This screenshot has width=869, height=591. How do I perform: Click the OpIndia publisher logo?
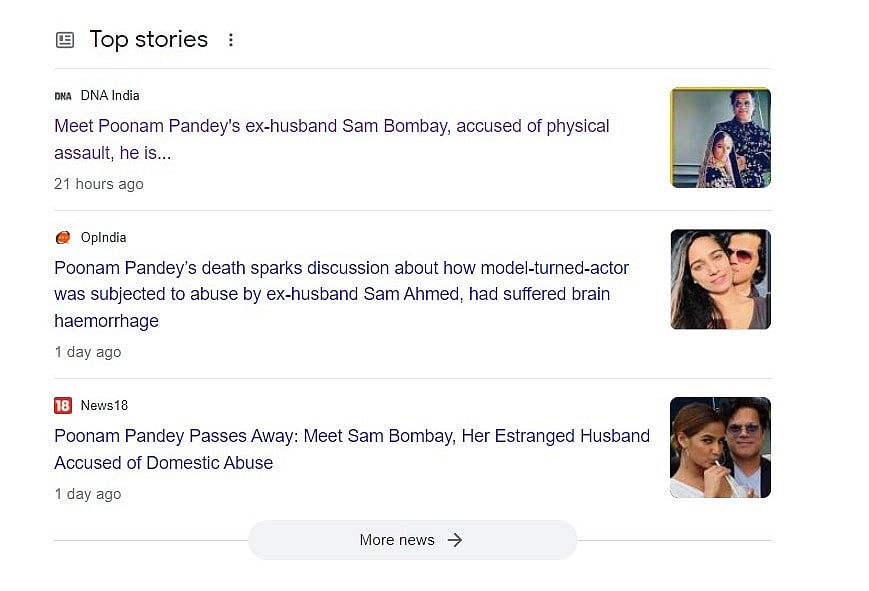63,238
